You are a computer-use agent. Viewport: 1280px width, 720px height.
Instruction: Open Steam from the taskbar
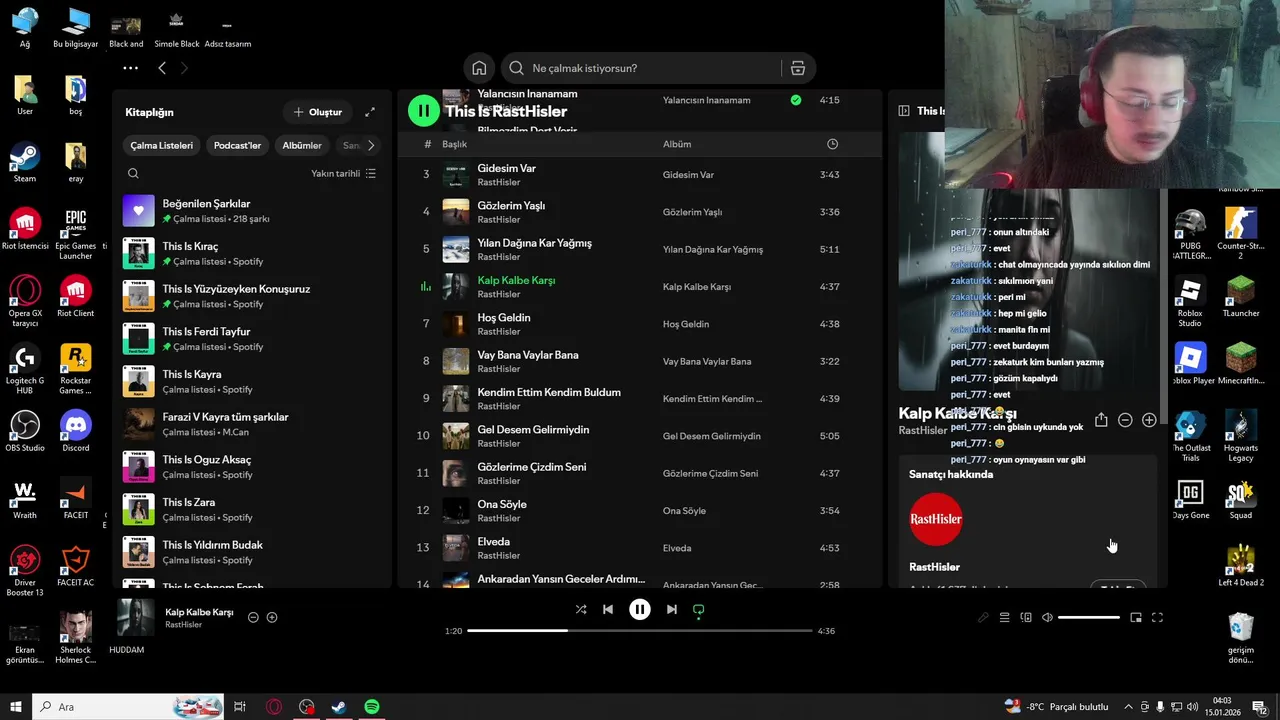[x=339, y=707]
